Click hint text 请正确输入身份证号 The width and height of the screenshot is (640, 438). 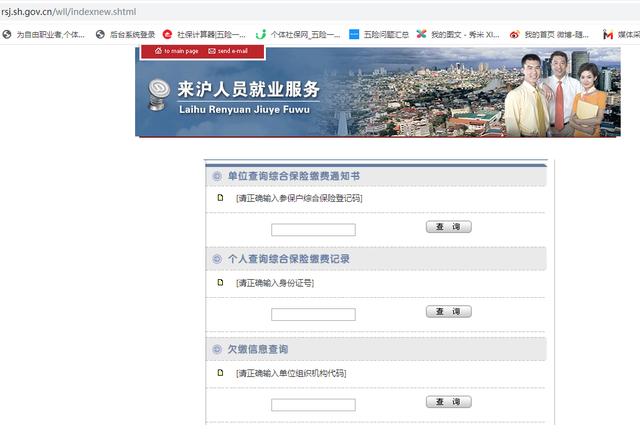point(275,283)
